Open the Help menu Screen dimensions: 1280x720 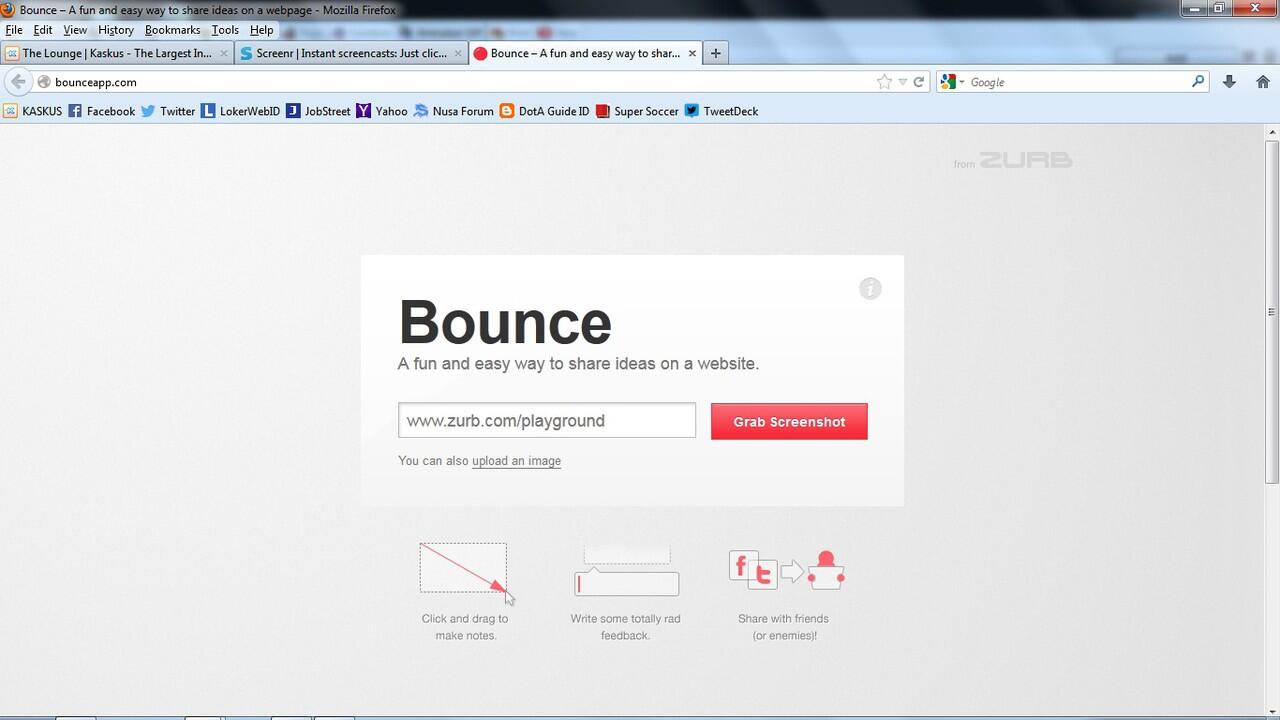261,30
